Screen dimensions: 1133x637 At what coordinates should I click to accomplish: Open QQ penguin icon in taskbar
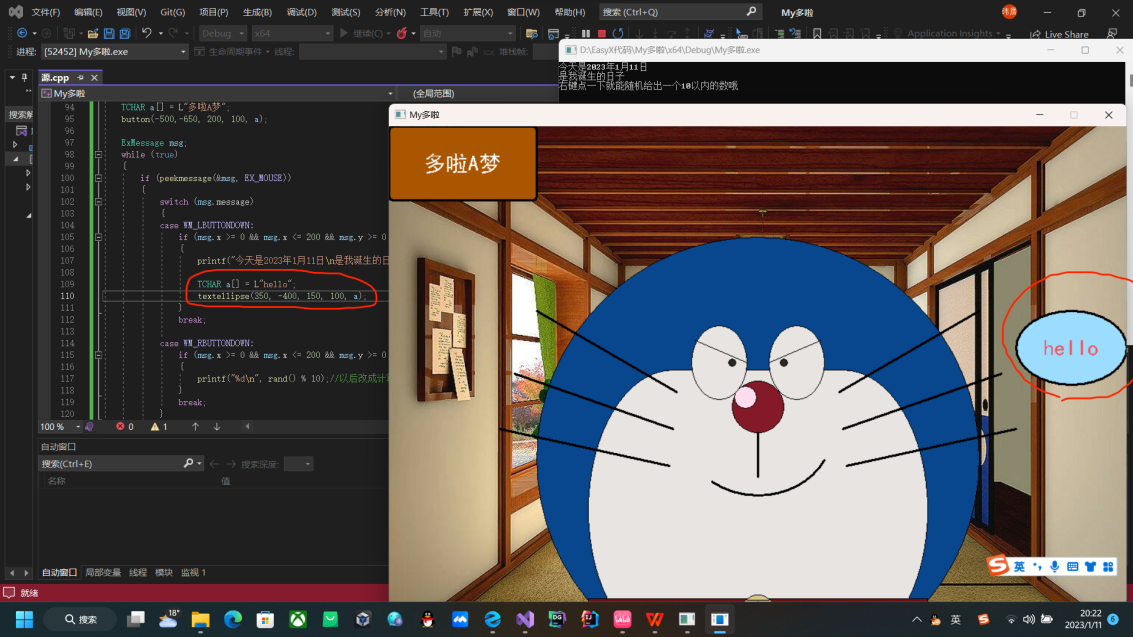click(x=428, y=620)
